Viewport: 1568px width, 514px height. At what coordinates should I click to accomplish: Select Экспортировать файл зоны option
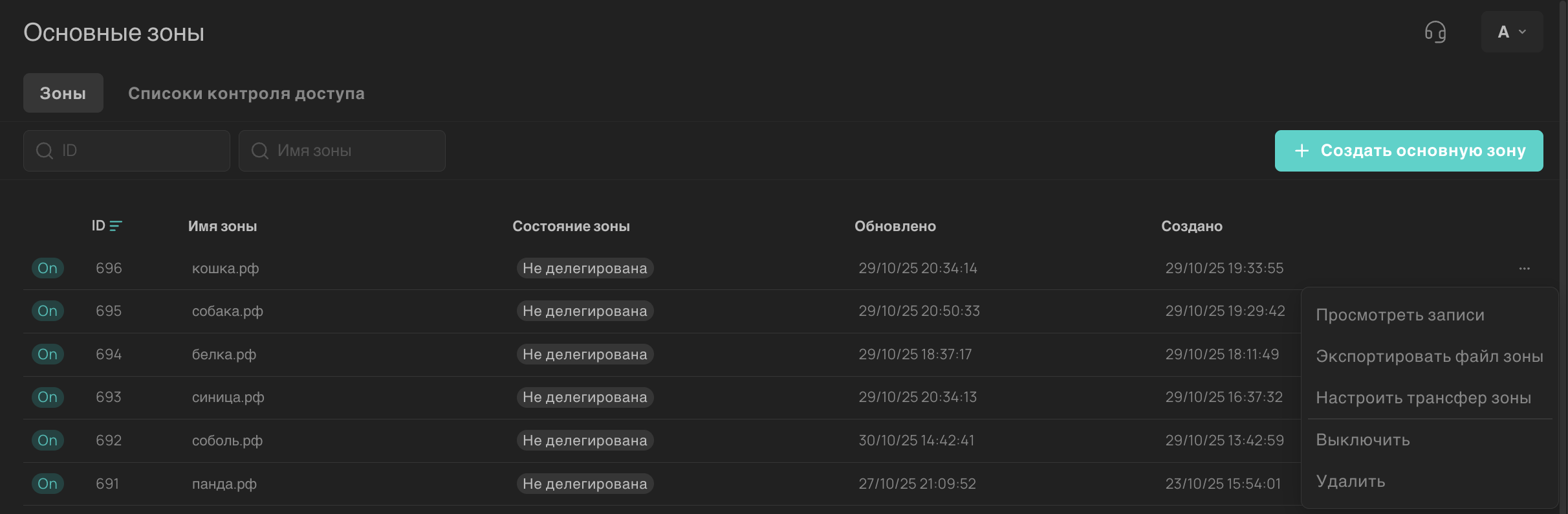1429,356
